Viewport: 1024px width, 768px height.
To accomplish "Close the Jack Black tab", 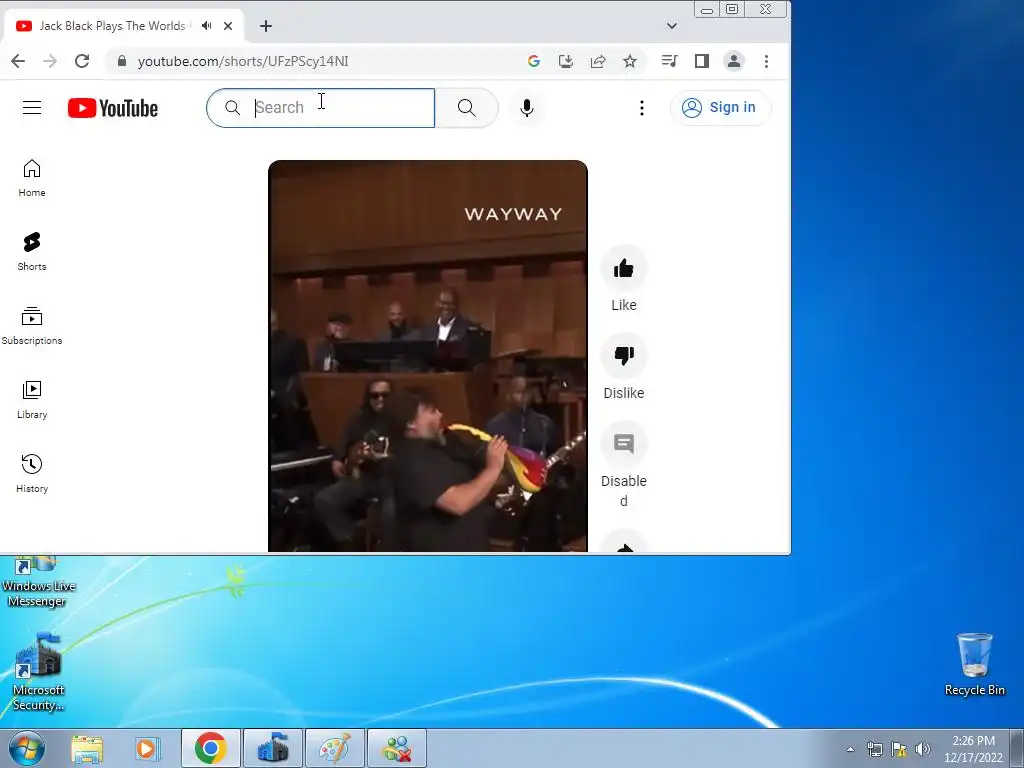I will (228, 26).
